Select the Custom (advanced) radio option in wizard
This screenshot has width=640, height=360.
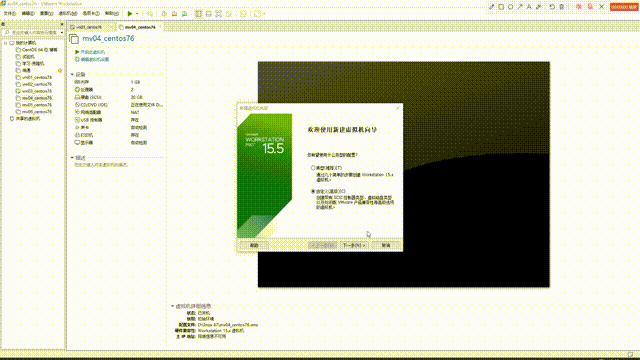pos(313,191)
